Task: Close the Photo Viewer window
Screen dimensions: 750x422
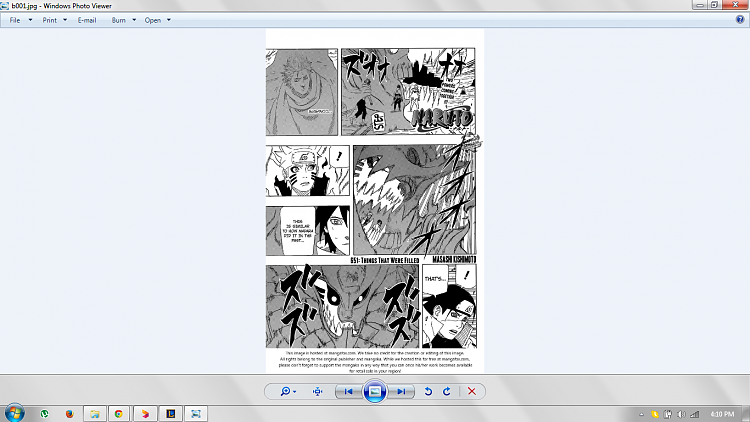Action: pos(736,5)
